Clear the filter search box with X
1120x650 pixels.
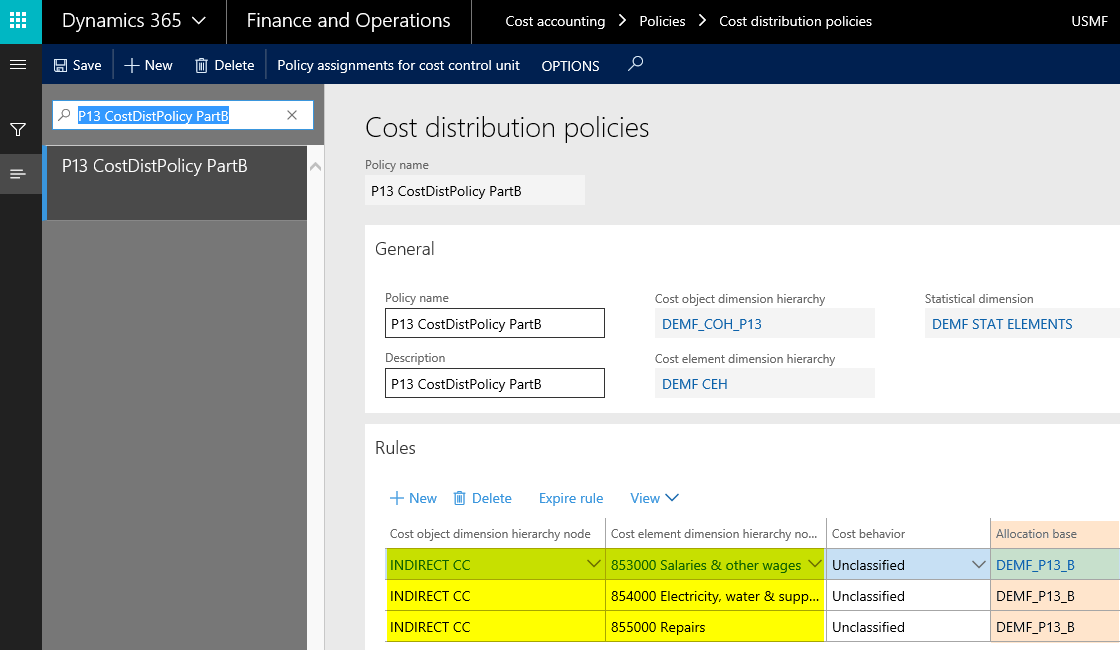click(292, 116)
